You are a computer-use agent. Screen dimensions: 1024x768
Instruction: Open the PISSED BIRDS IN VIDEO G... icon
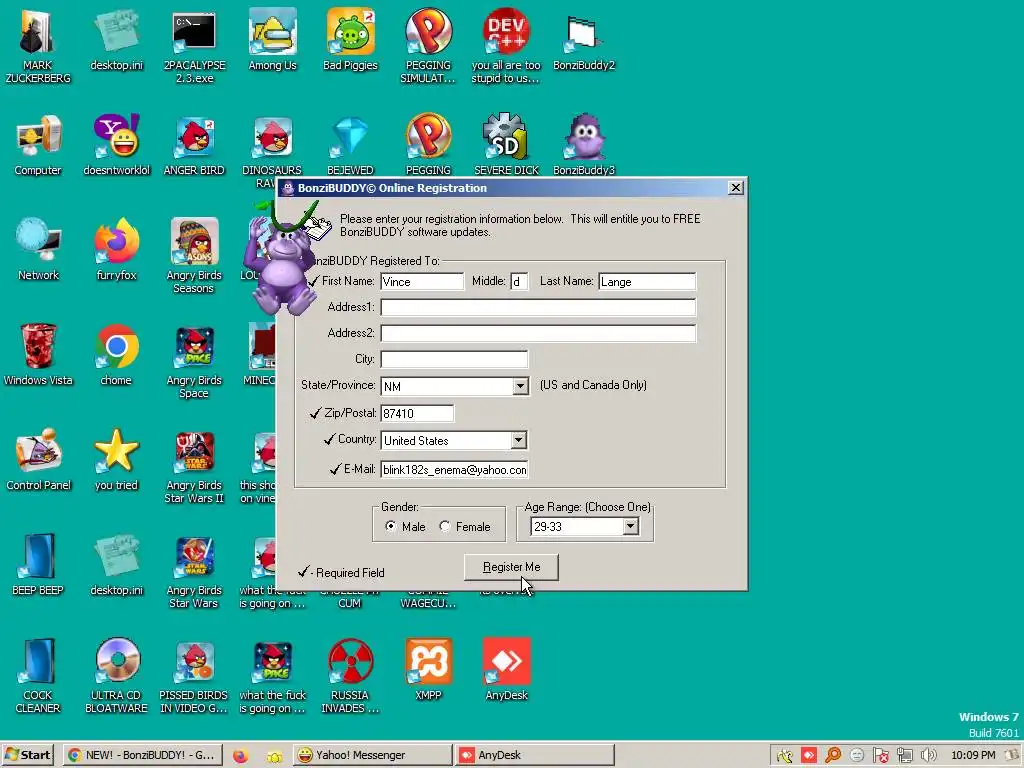(x=194, y=675)
